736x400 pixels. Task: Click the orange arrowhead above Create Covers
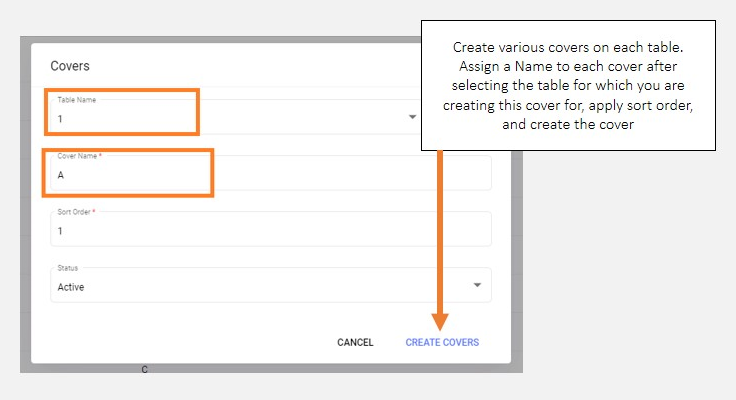440,319
